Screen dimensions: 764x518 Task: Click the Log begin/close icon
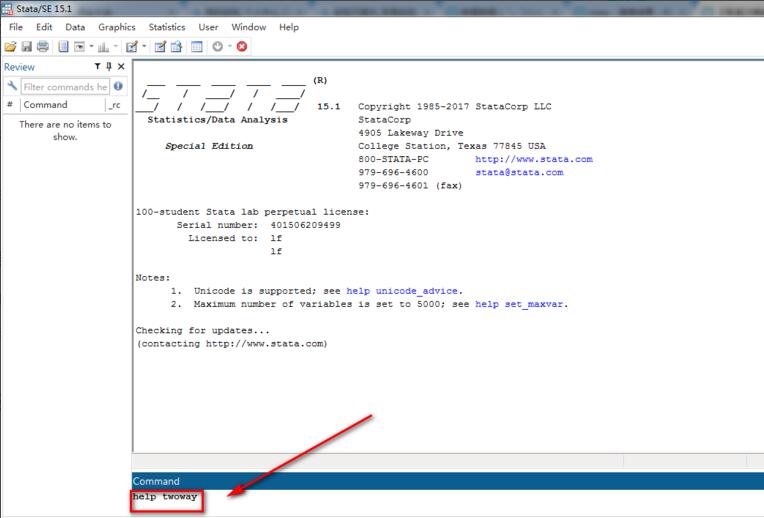click(x=63, y=47)
